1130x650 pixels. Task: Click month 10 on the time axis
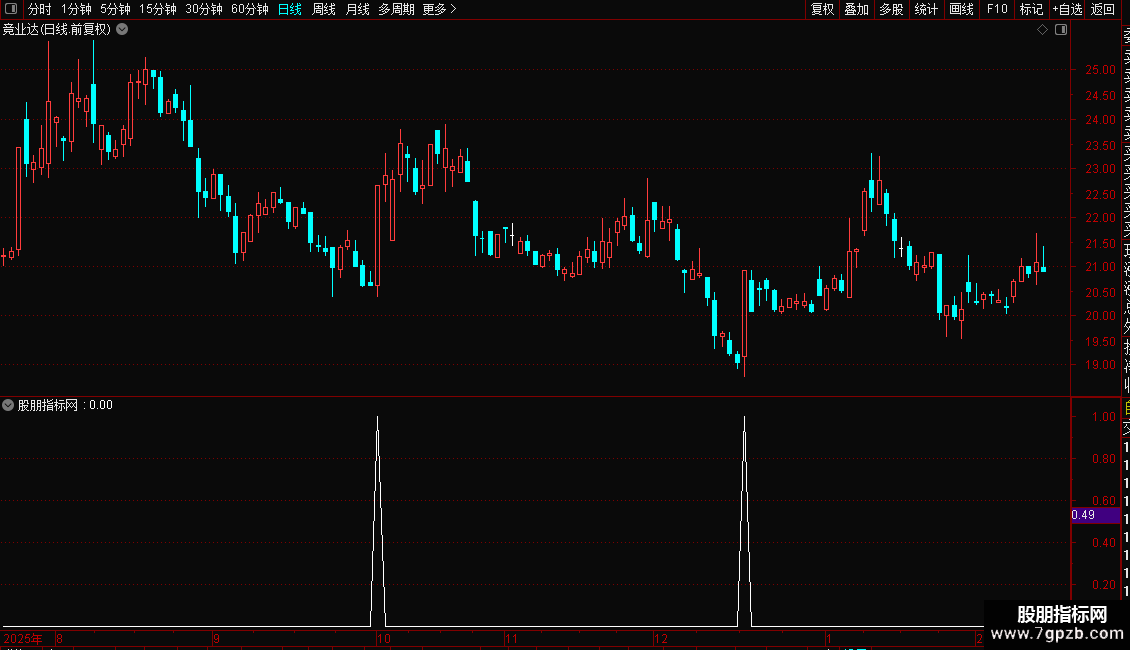pyautogui.click(x=383, y=638)
